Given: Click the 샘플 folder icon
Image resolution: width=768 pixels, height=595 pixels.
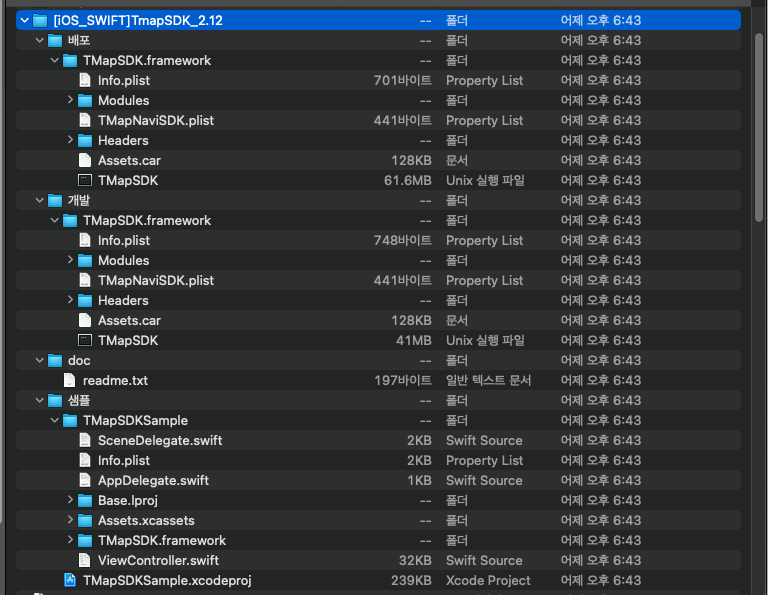Looking at the screenshot, I should tap(55, 401).
